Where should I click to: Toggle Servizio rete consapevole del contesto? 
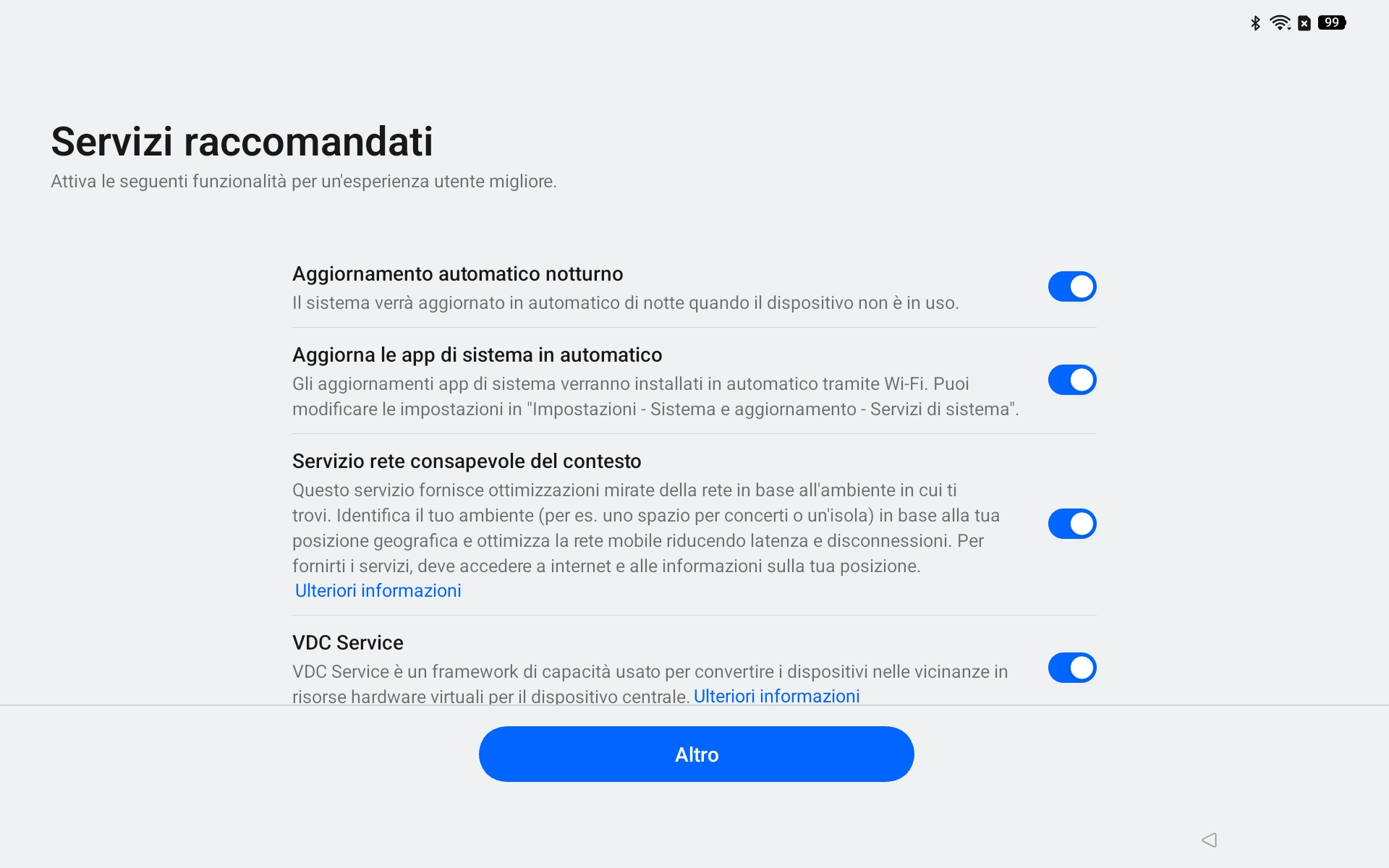click(1072, 524)
